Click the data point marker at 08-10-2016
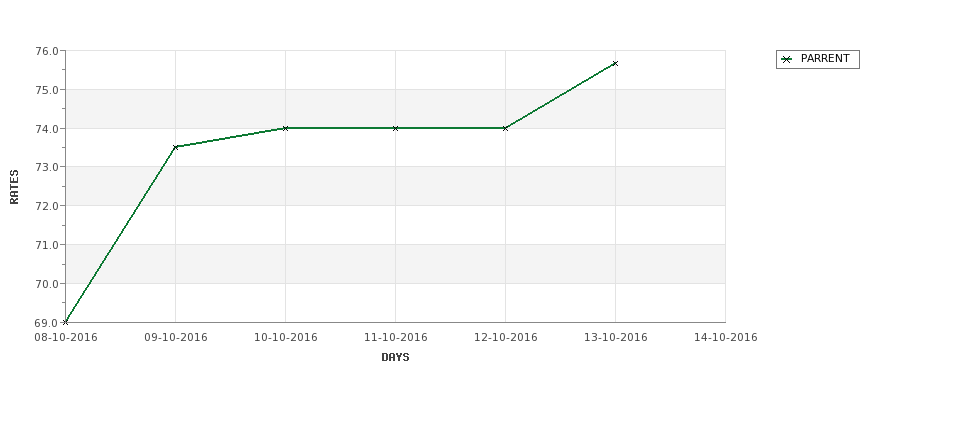The height and width of the screenshot is (429, 975). [x=65, y=322]
